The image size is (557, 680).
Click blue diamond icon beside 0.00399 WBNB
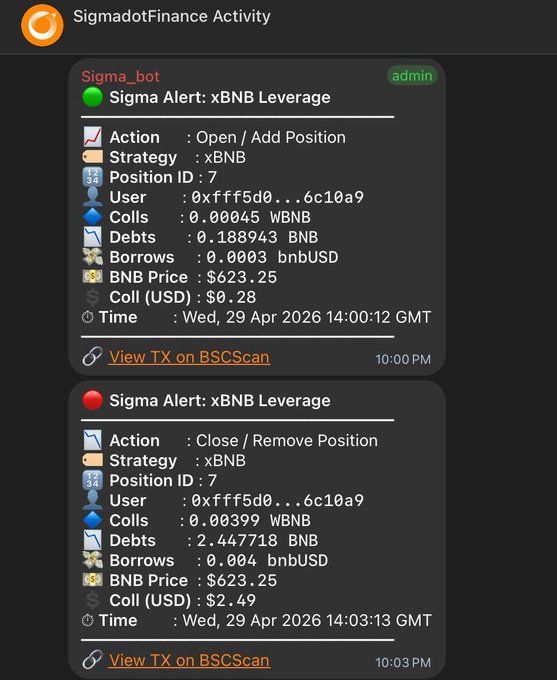[92, 520]
